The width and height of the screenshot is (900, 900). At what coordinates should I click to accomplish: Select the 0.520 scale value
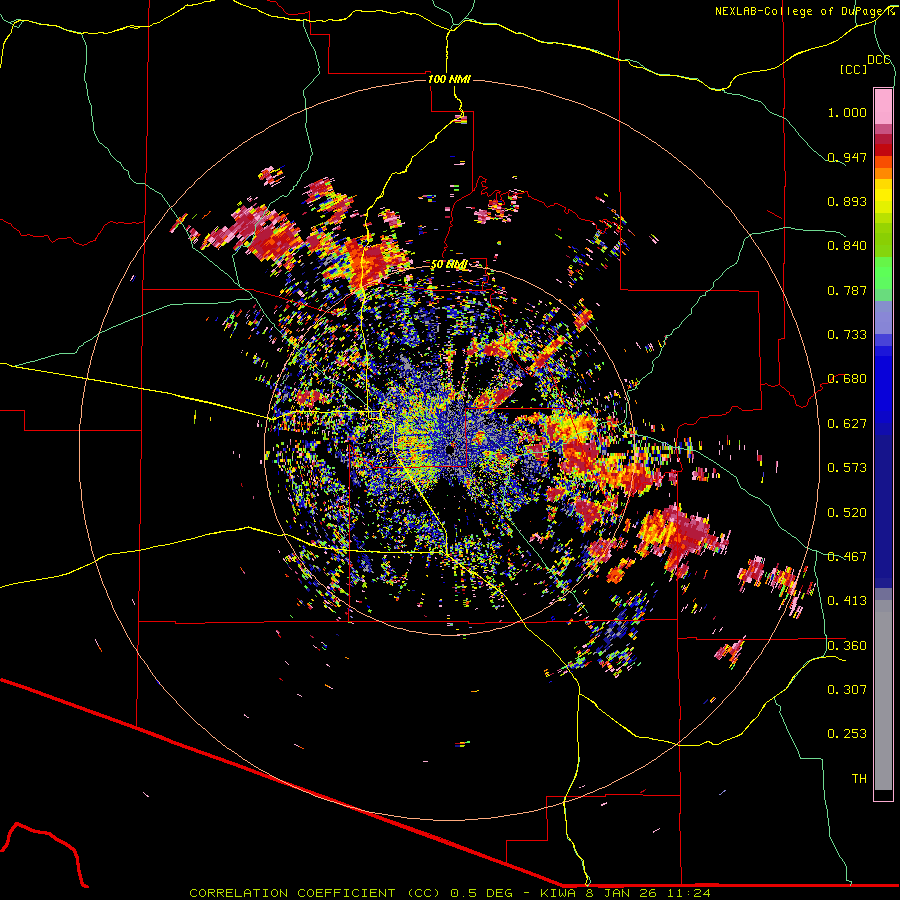(847, 513)
